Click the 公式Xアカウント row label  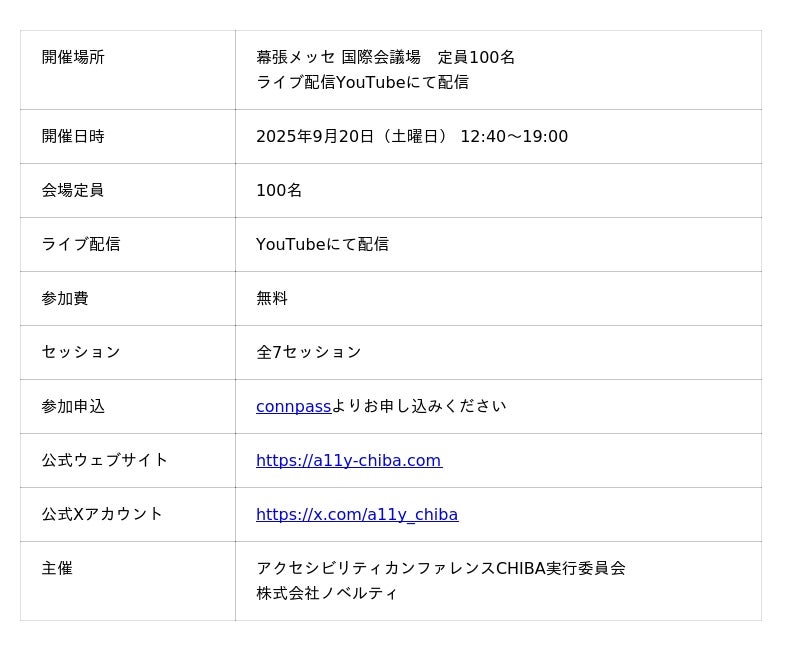click(102, 514)
